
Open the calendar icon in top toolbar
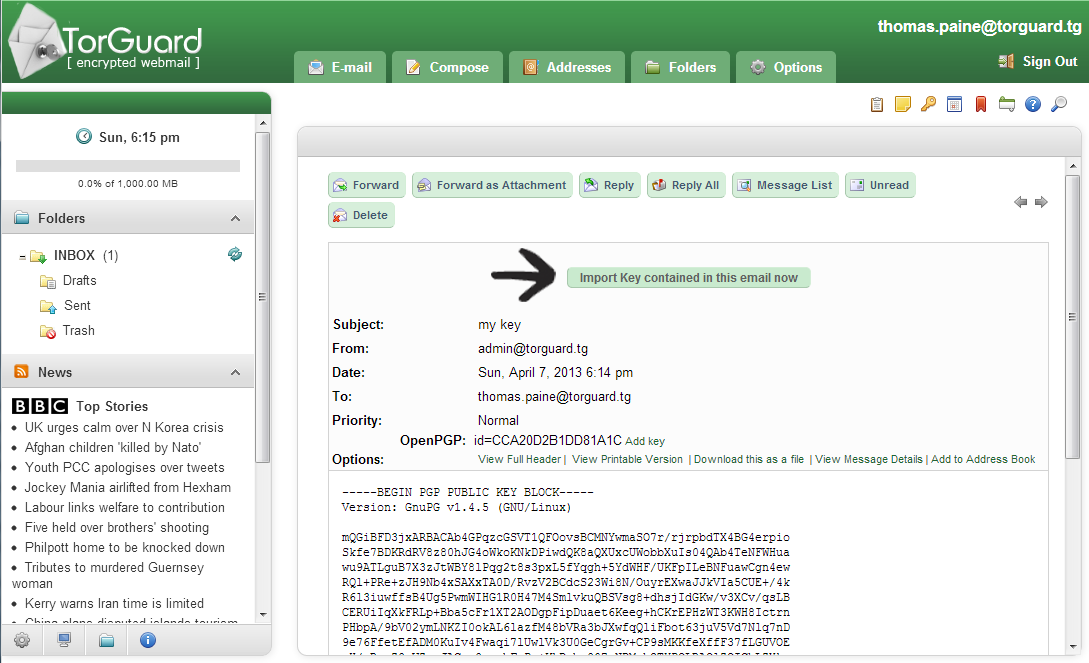pyautogui.click(x=954, y=104)
